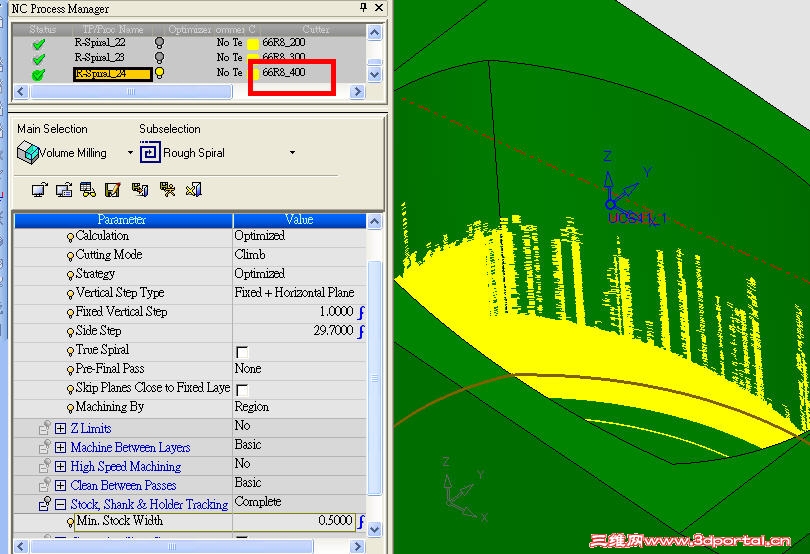Click the floppy-with-scissors icon
Viewport: 810px width, 554px height.
coord(167,190)
